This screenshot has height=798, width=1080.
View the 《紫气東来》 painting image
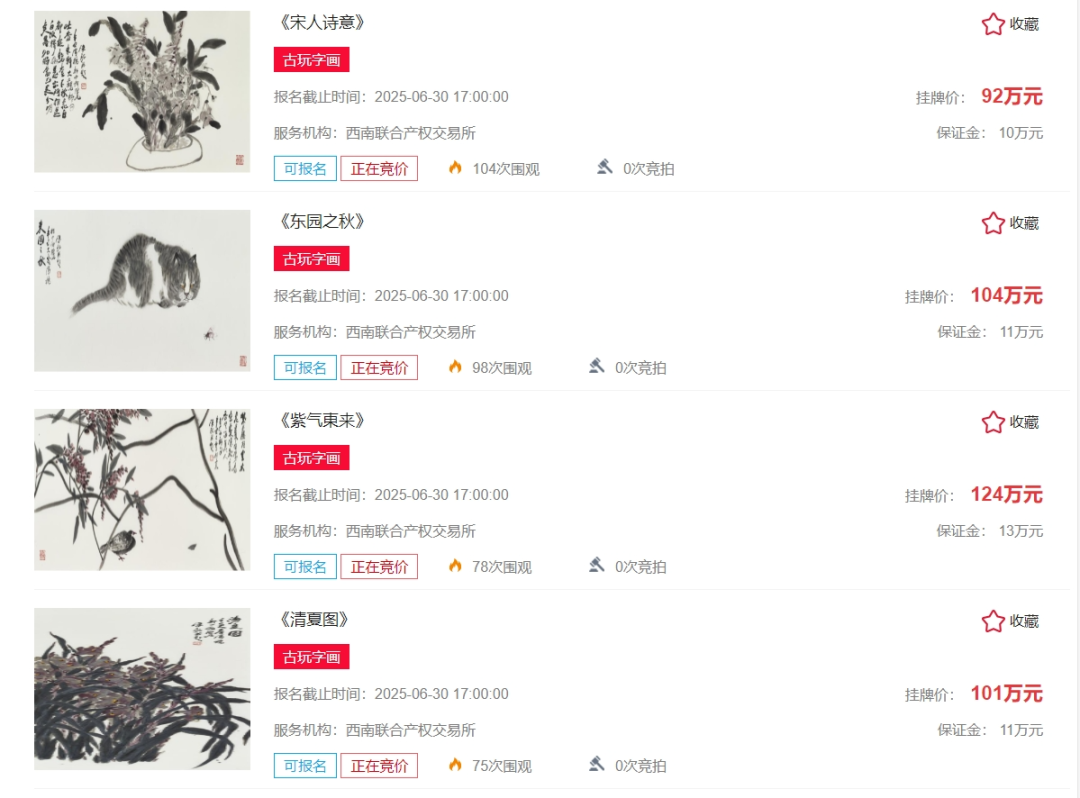[142, 490]
